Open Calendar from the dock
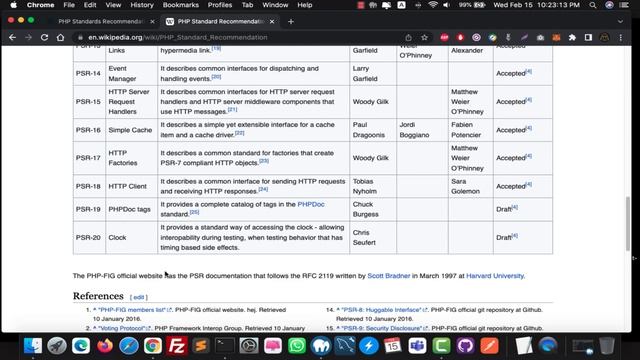 393,346
